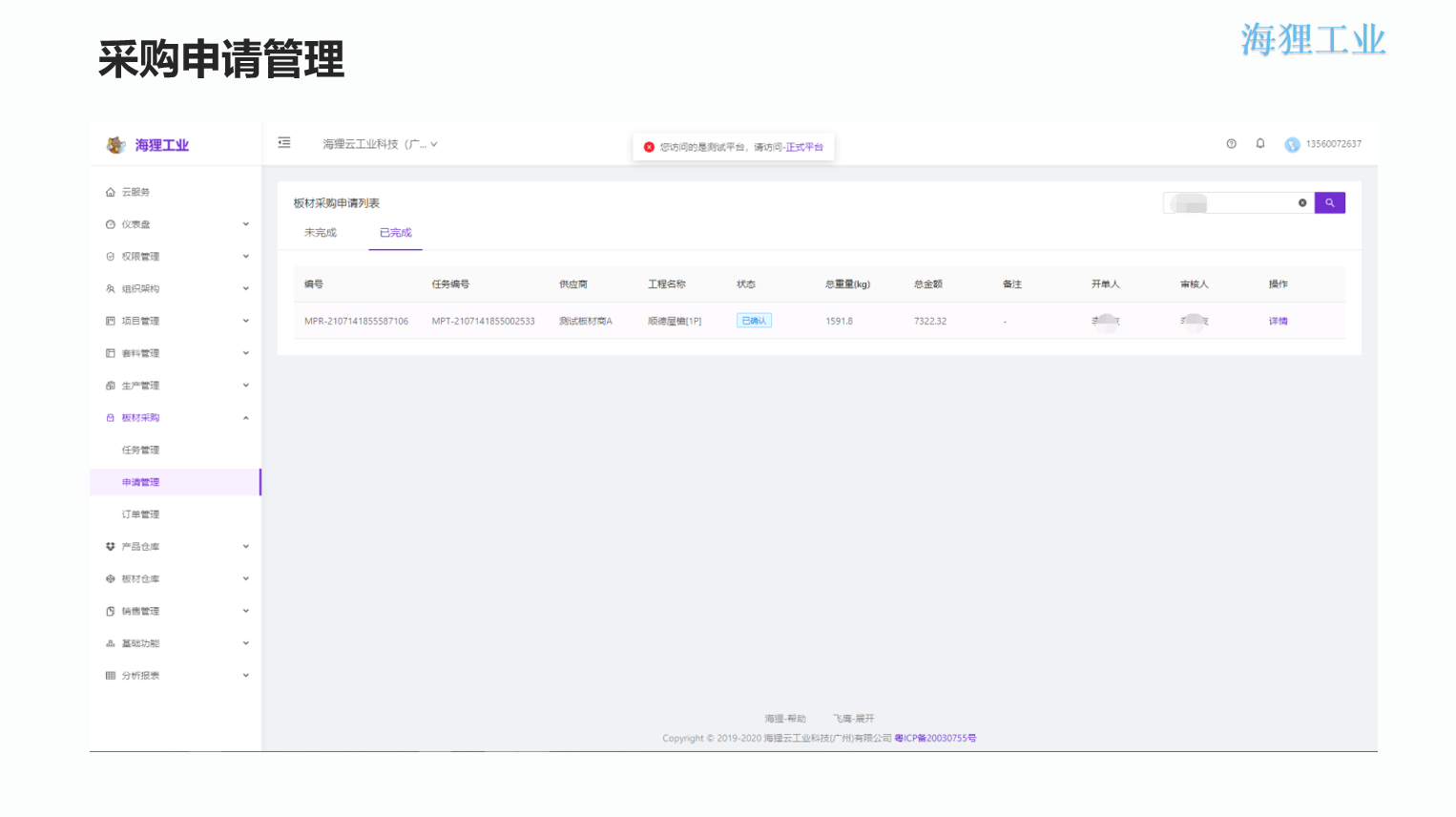This screenshot has width=1456, height=817.
Task: Follow the 正式平台 link in notice
Action: (x=804, y=147)
